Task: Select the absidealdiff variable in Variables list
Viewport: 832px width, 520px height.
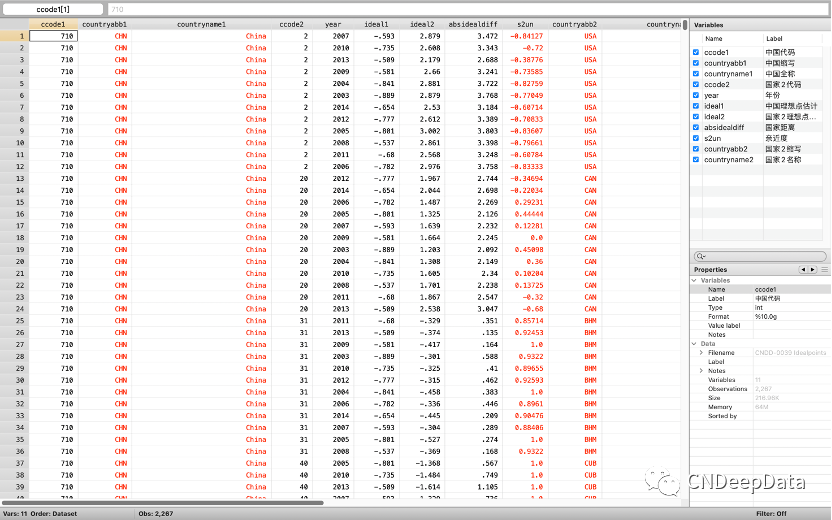Action: click(757, 127)
